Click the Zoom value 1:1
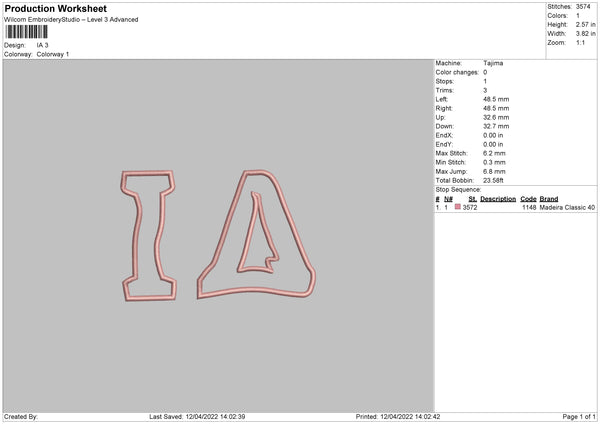 point(580,42)
